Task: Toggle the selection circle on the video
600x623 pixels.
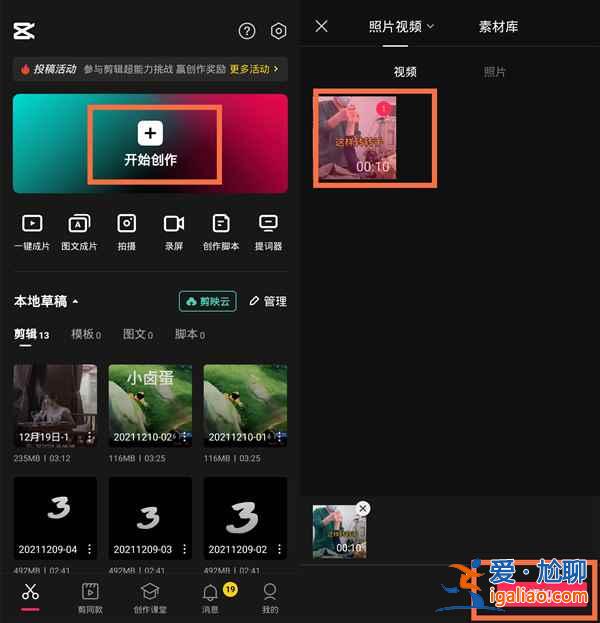Action: (x=384, y=108)
